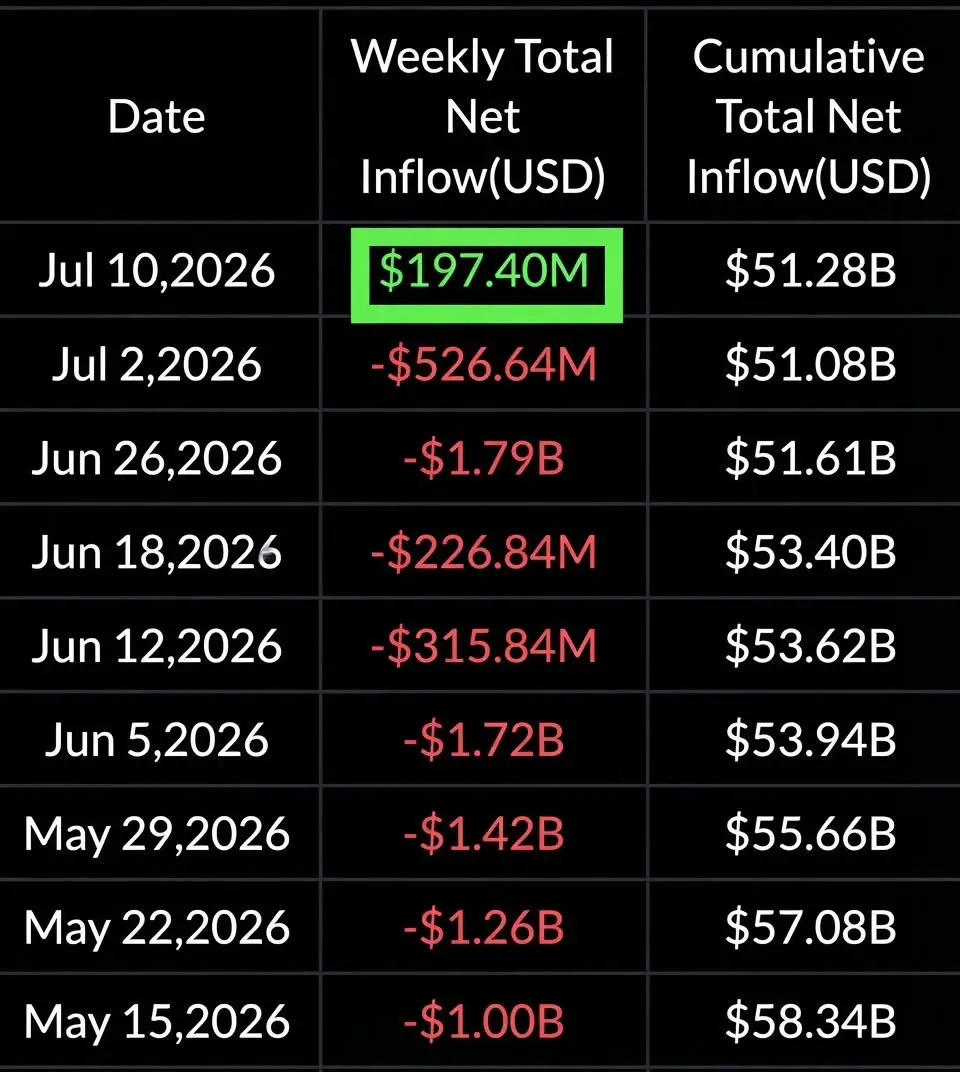Select the -$315.84M outflow cell

tap(483, 646)
